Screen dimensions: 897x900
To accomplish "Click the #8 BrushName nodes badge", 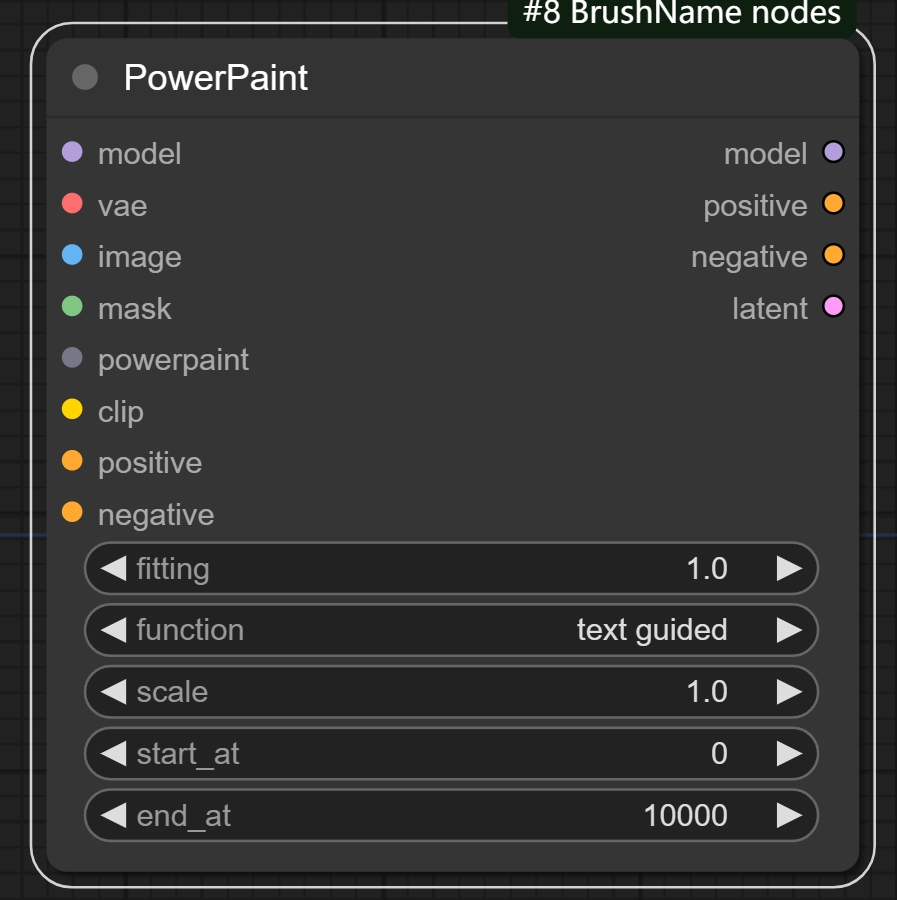I will coord(682,15).
